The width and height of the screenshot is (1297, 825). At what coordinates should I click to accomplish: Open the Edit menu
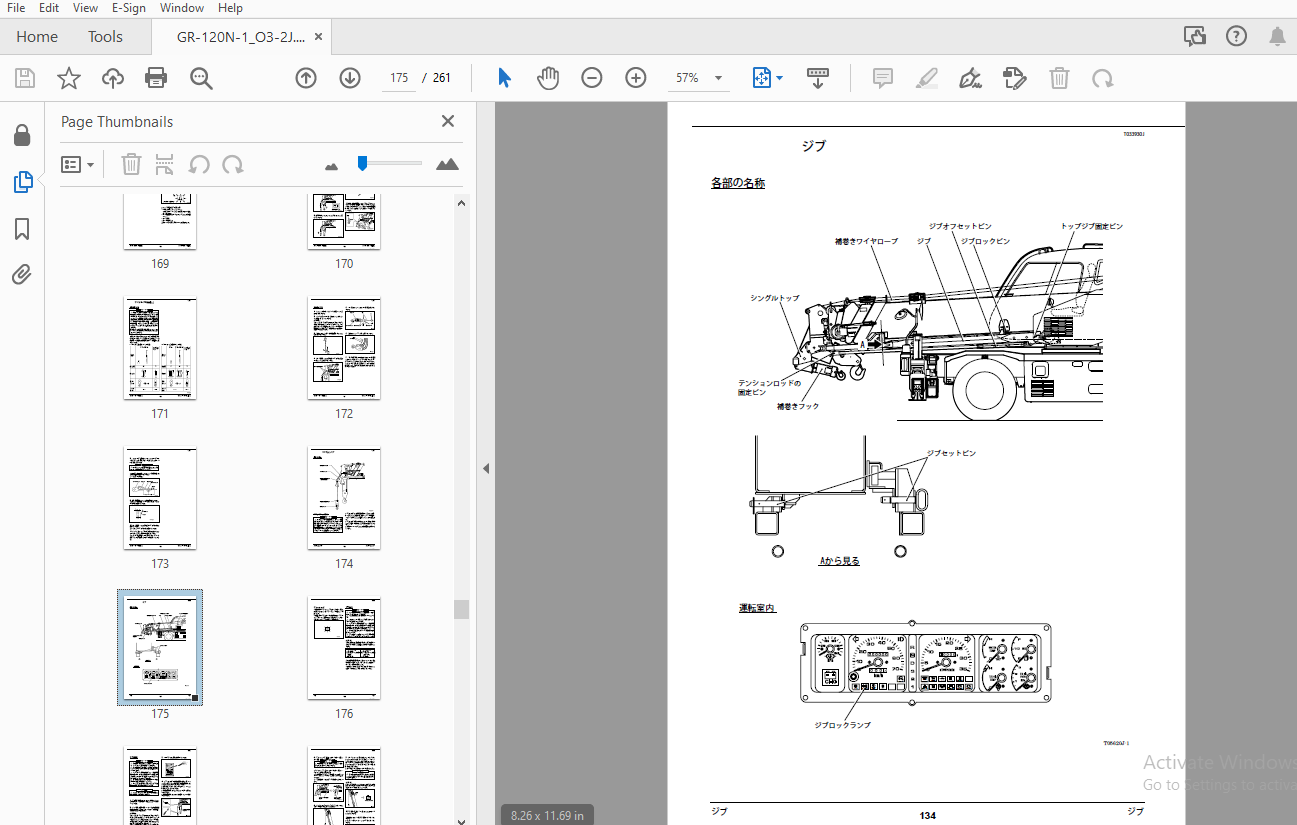49,8
